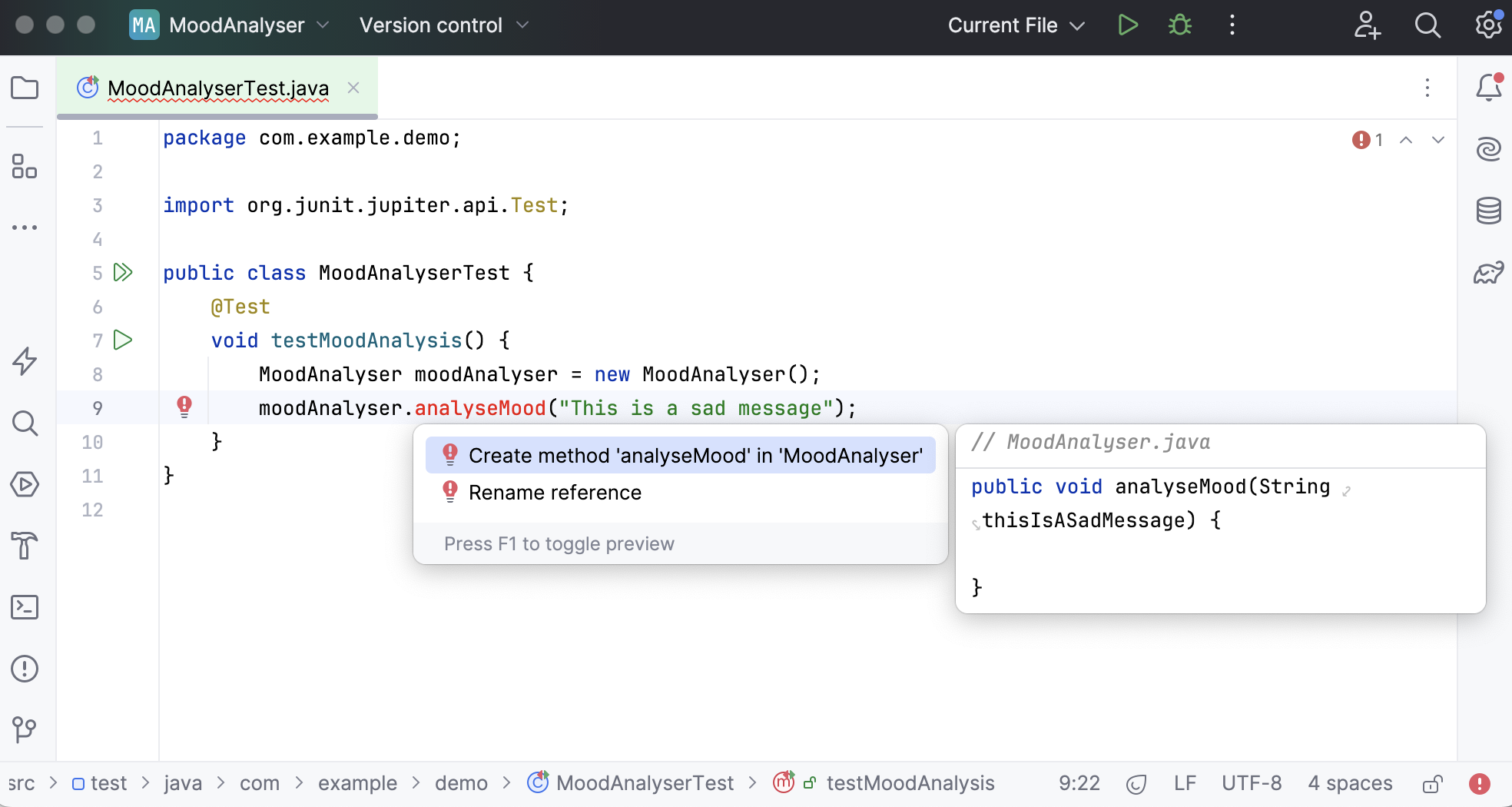Open the Build tool window hammer icon

(24, 546)
